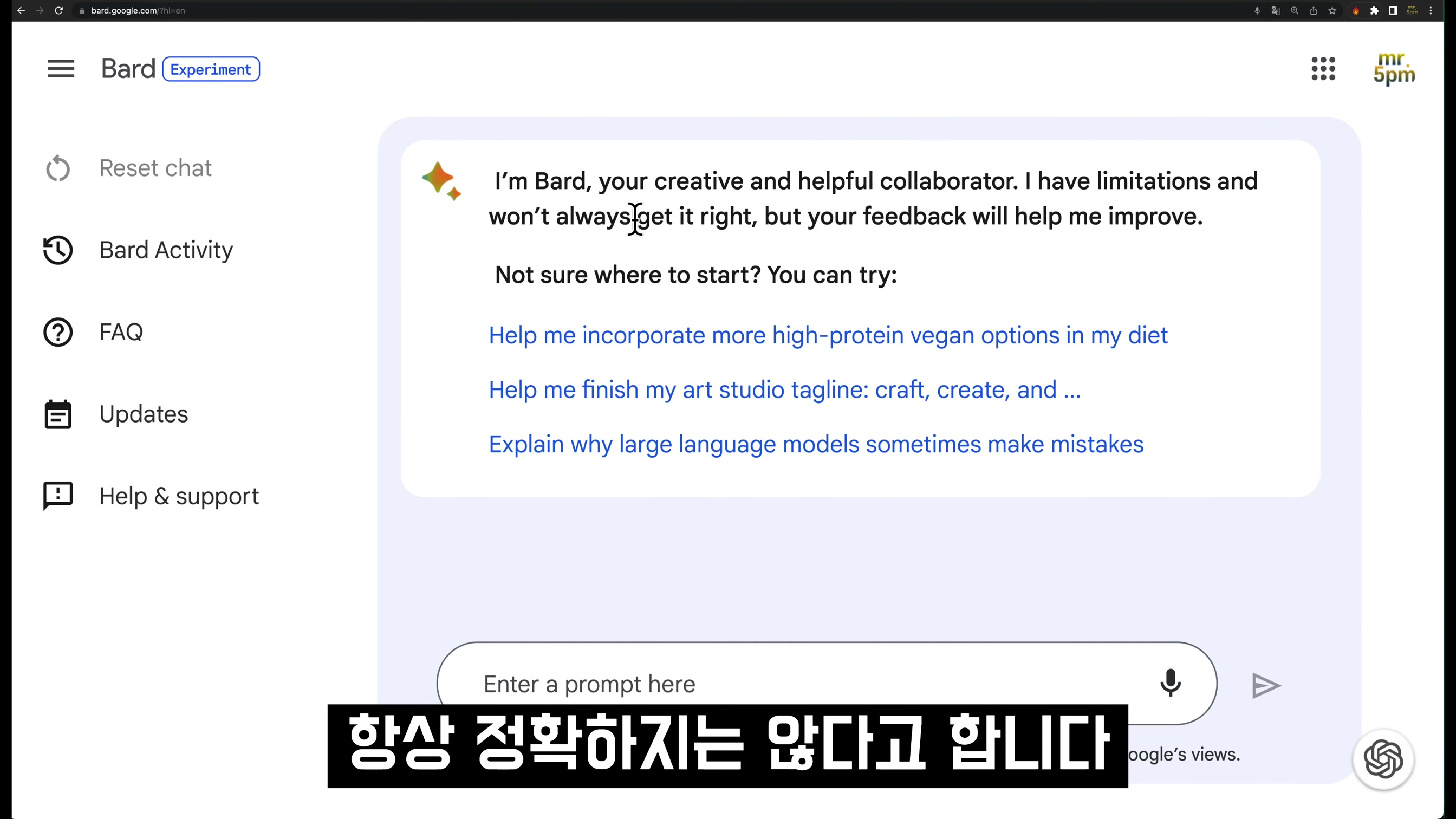Select Reset chat in the sidebar

click(155, 168)
